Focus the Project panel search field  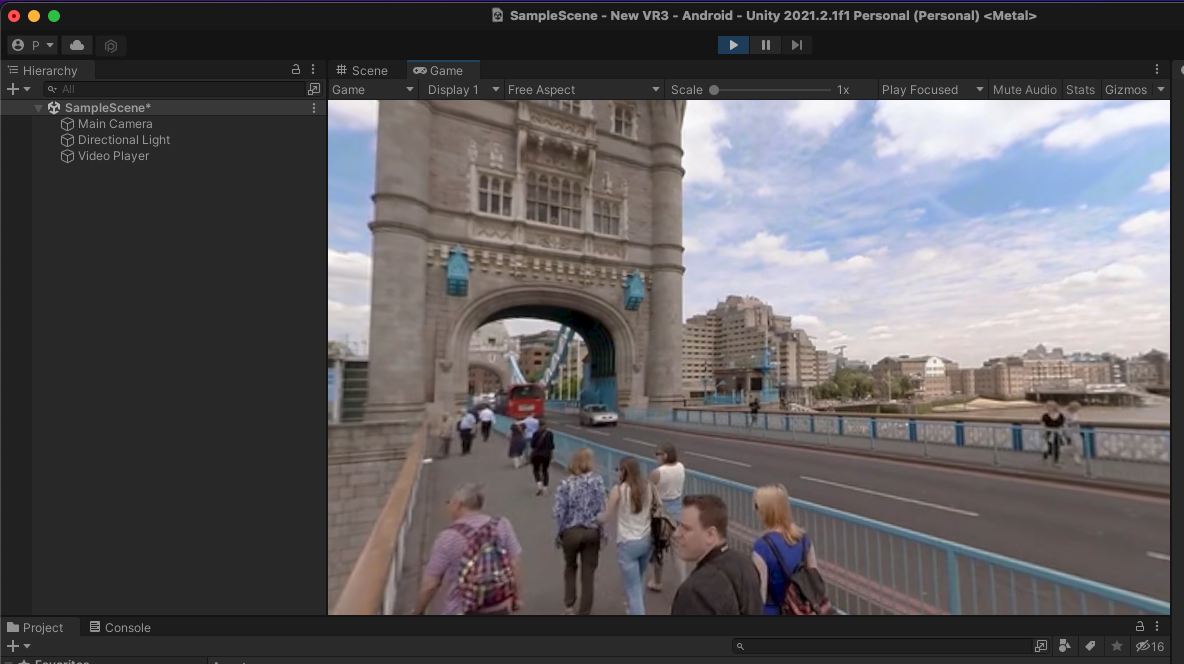coord(881,646)
